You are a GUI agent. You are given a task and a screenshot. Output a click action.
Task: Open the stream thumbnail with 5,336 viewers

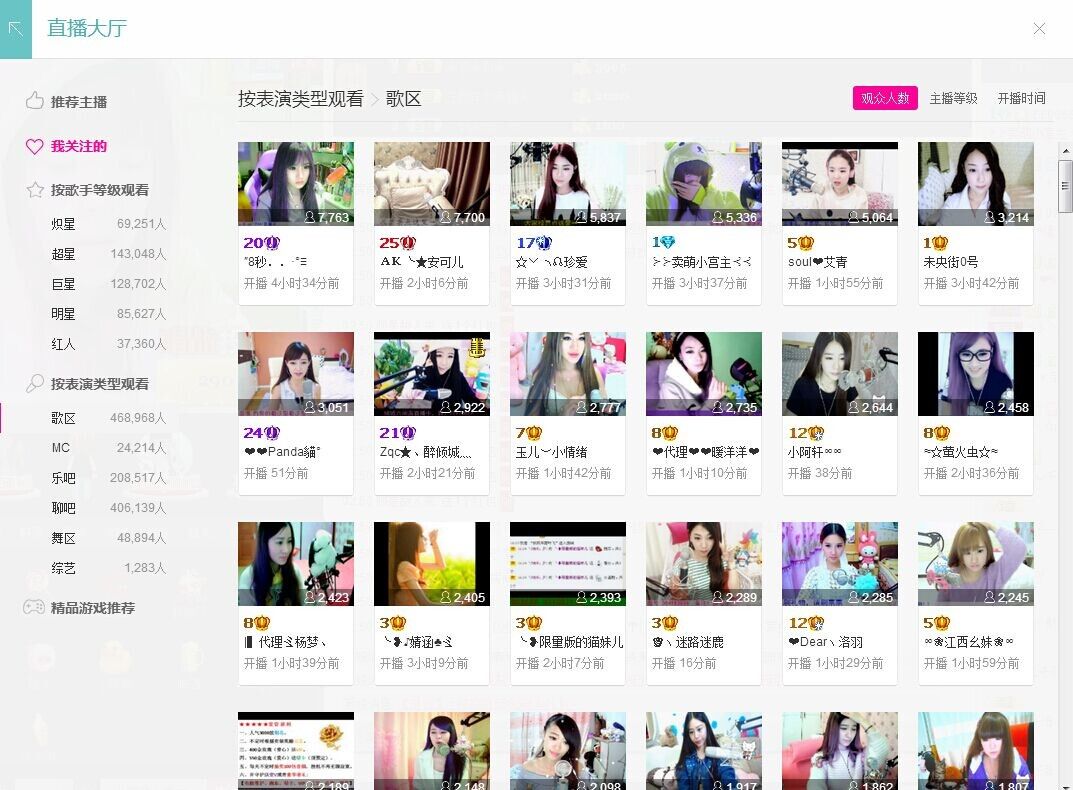click(x=703, y=183)
